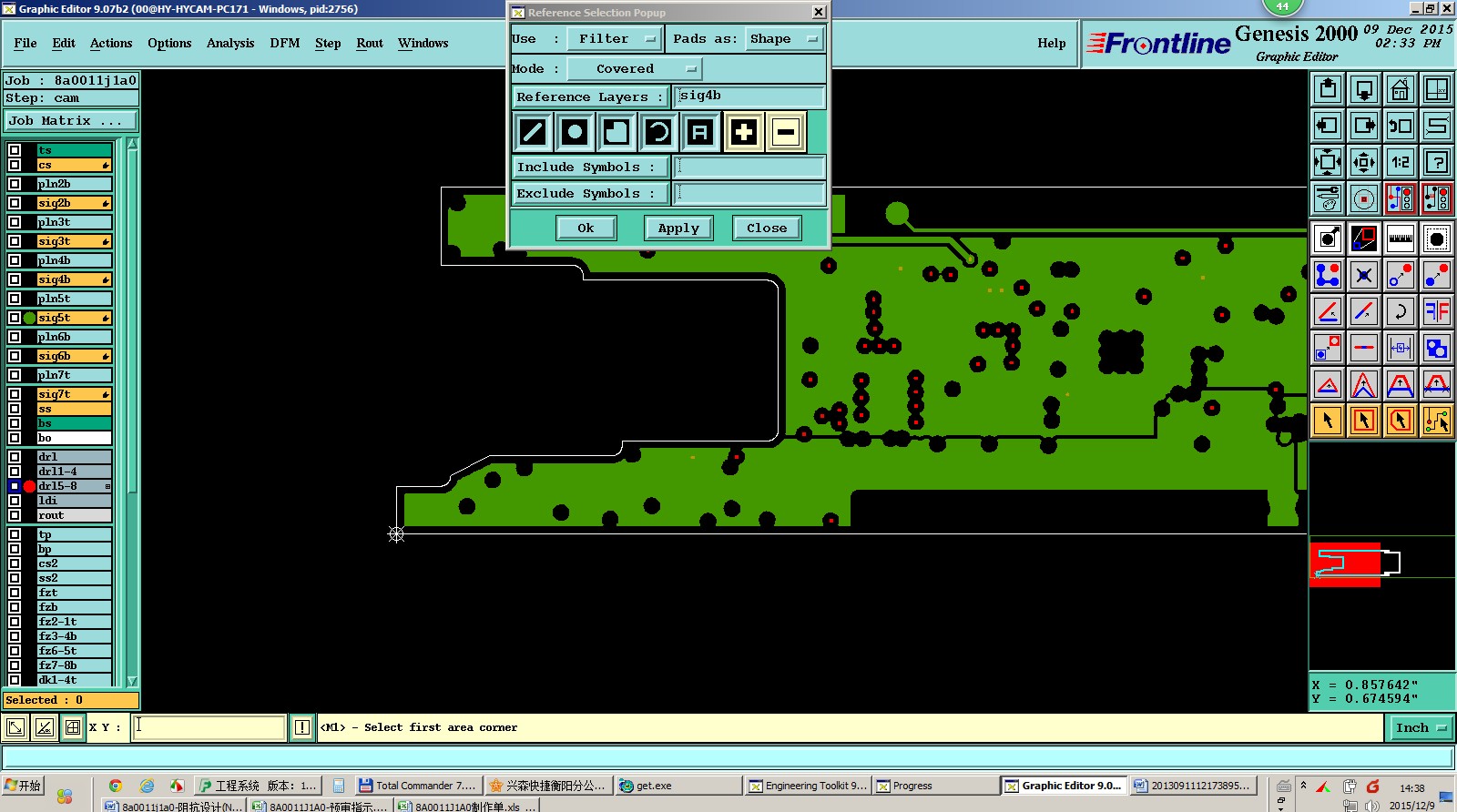Viewport: 1457px width, 812px height.
Task: Toggle the positive polarity plus icon
Action: click(x=744, y=133)
